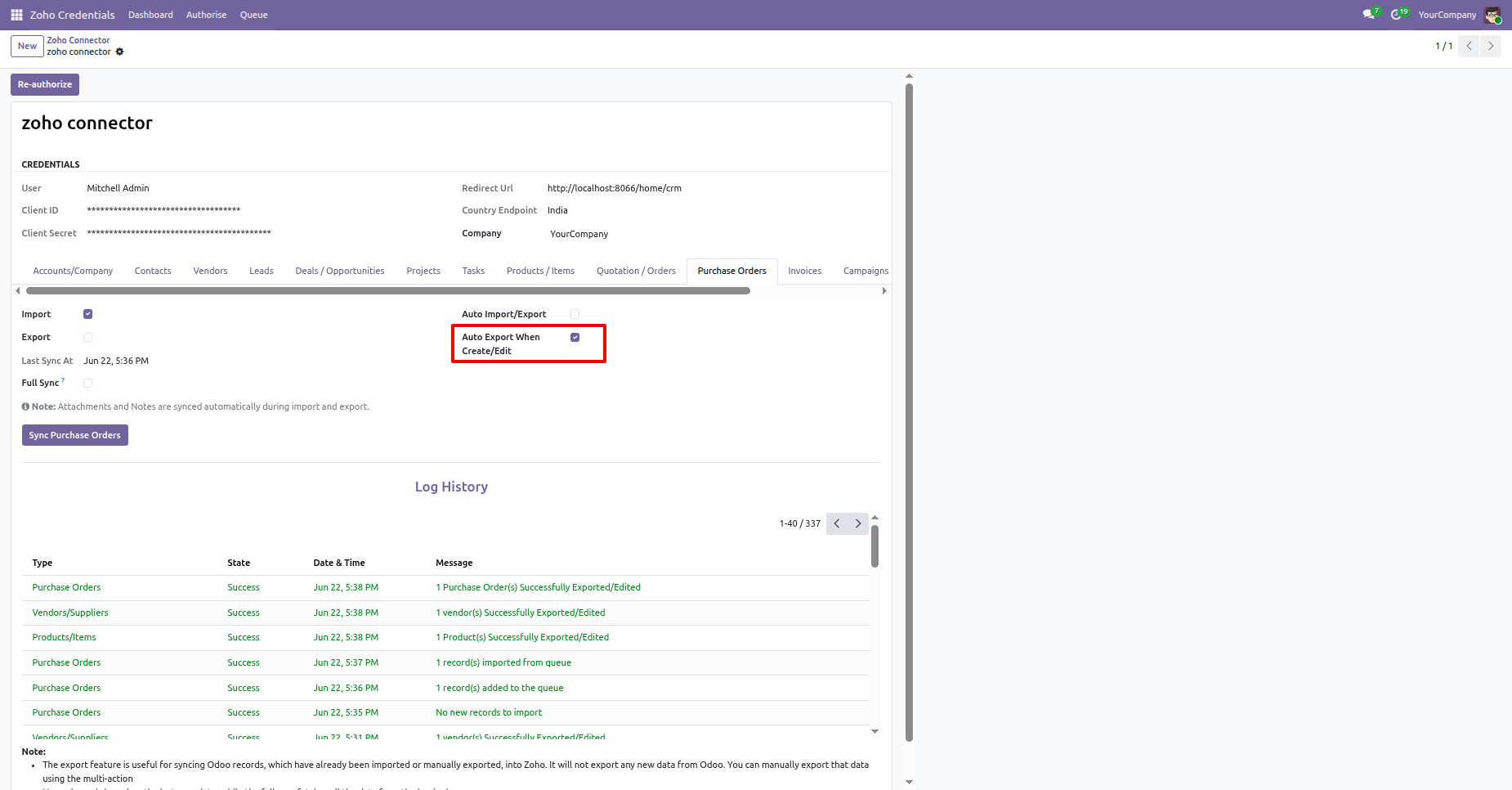1512x790 pixels.
Task: Select the Purchase Orders tab
Action: tap(732, 271)
